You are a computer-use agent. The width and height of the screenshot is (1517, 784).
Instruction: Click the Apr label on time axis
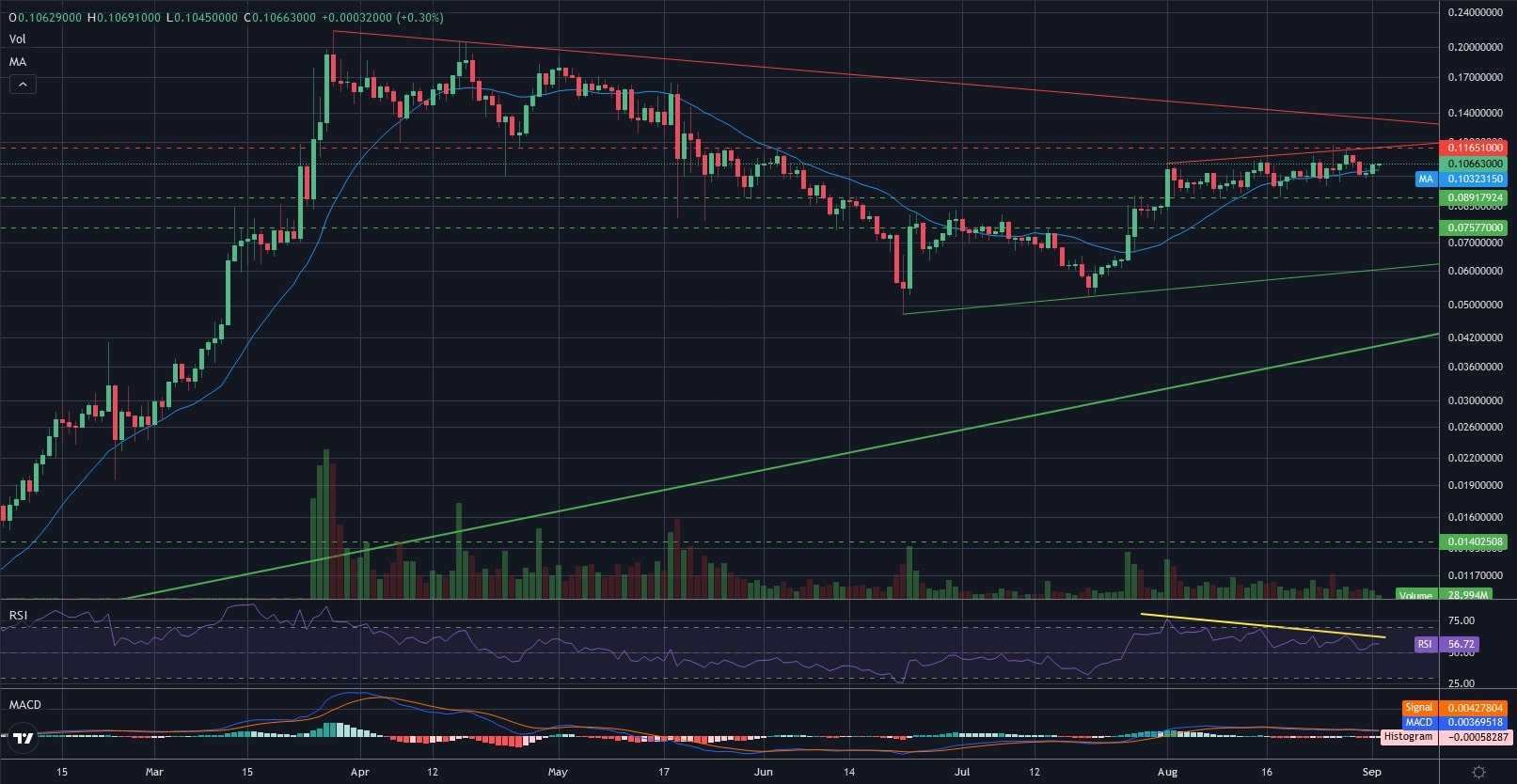pos(359,772)
